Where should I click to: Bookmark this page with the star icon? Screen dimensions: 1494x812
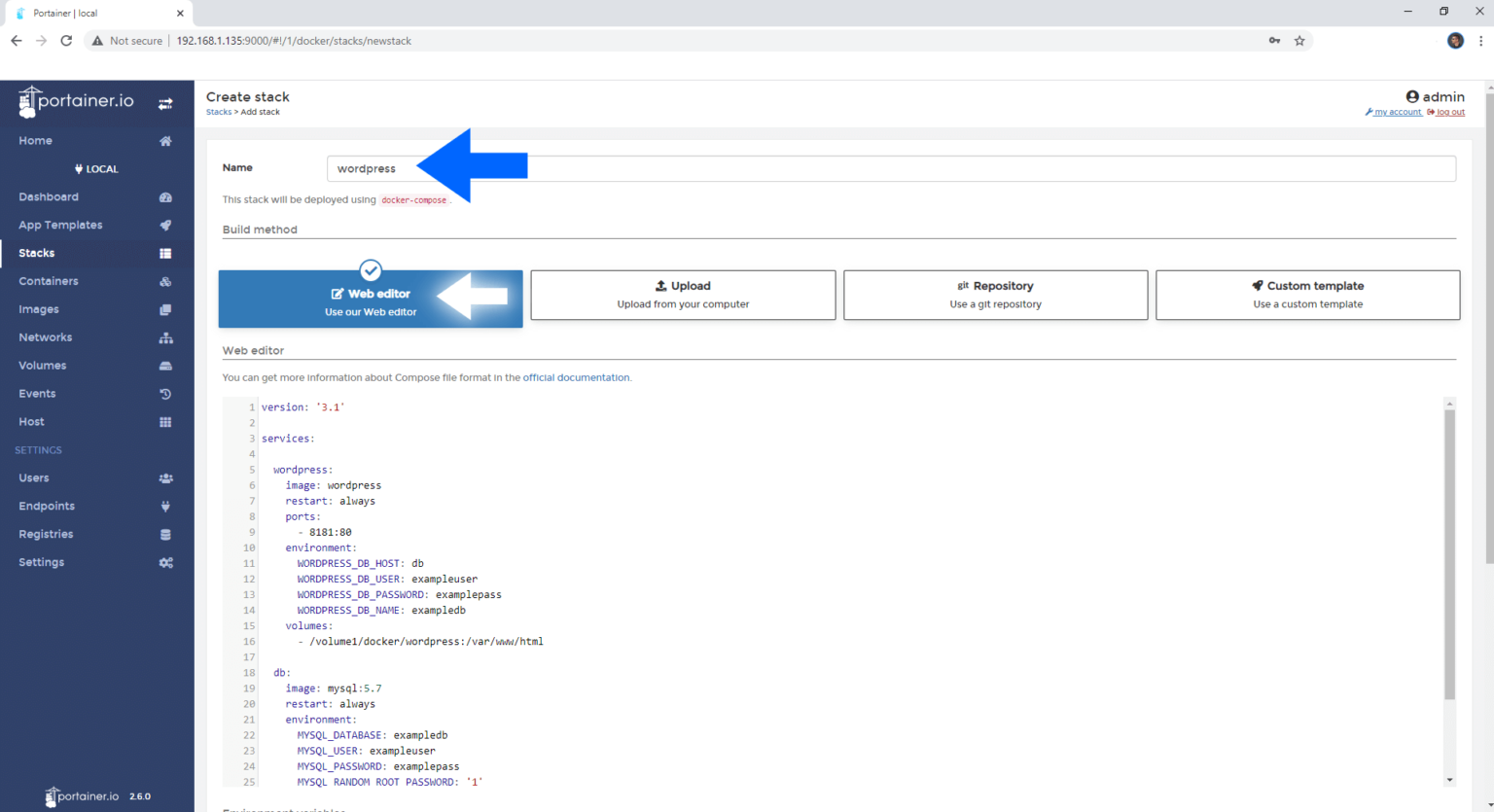1299,41
